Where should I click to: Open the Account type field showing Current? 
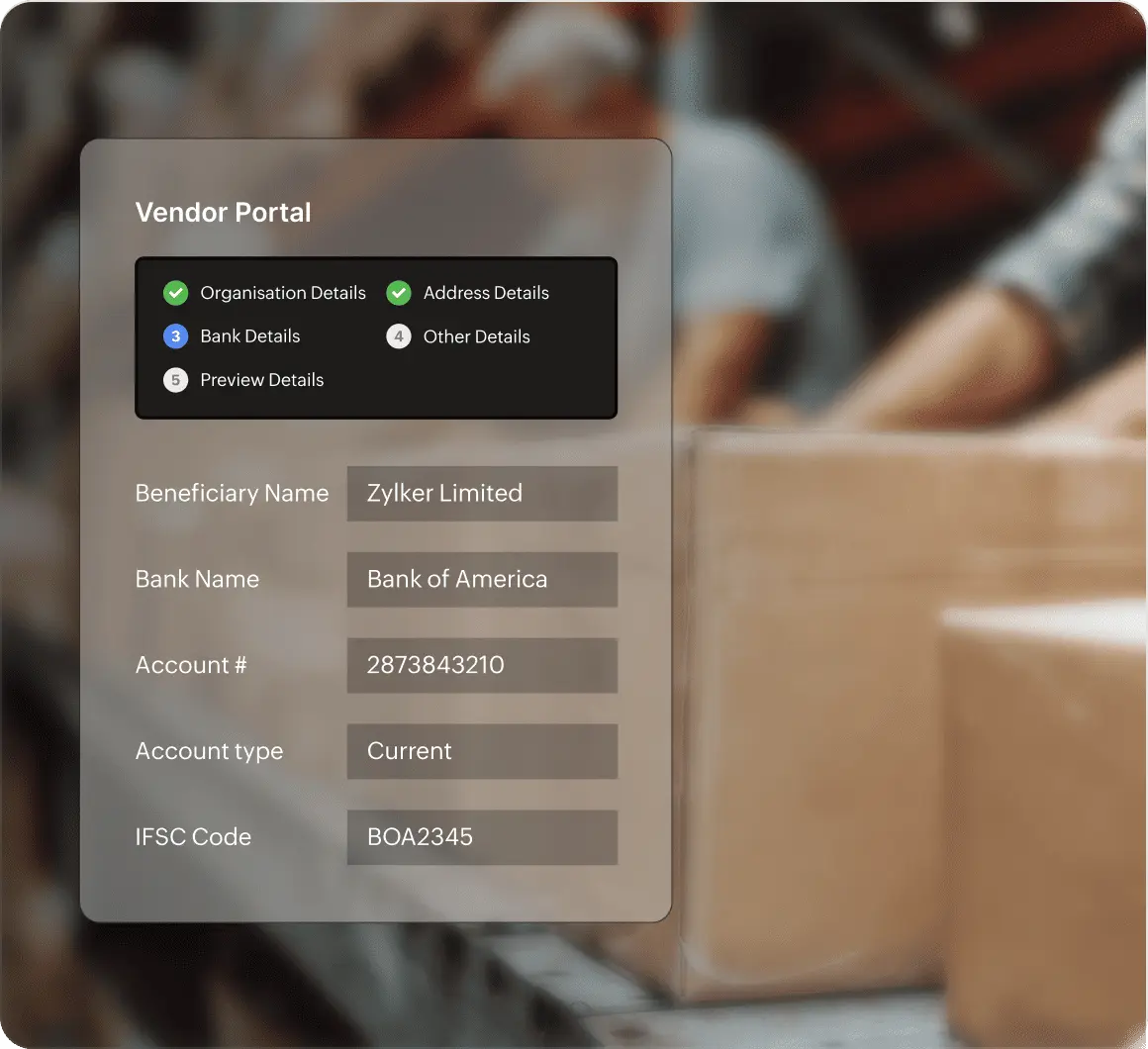pos(483,752)
